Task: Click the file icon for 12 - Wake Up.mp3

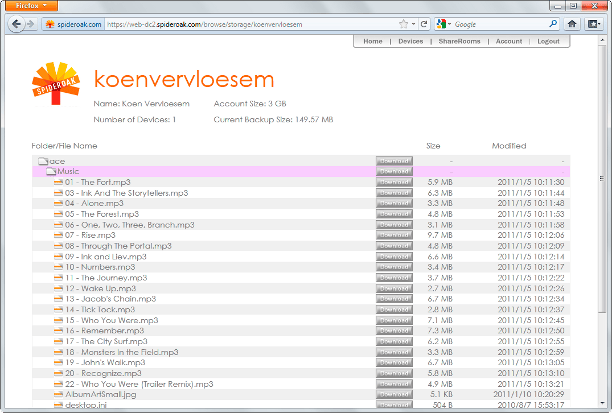Action: (58, 288)
